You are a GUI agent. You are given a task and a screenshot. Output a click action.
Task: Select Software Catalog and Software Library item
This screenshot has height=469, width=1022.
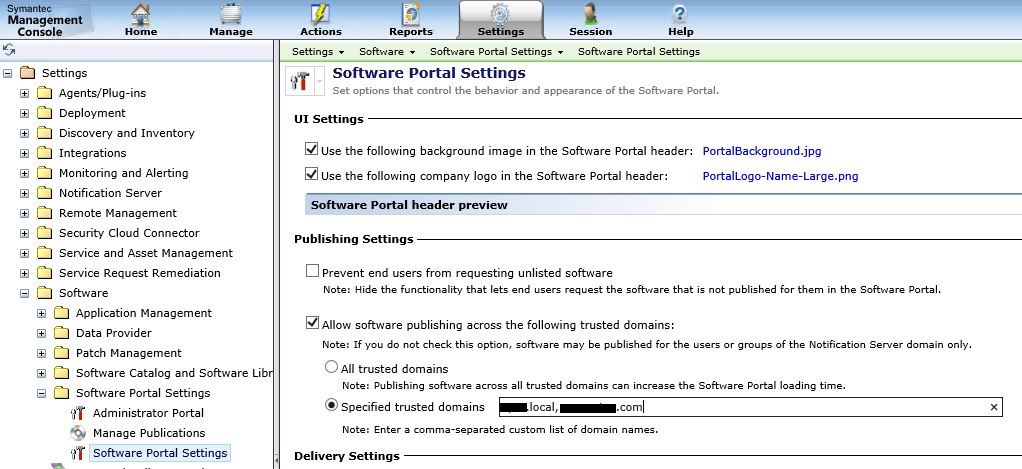(173, 373)
